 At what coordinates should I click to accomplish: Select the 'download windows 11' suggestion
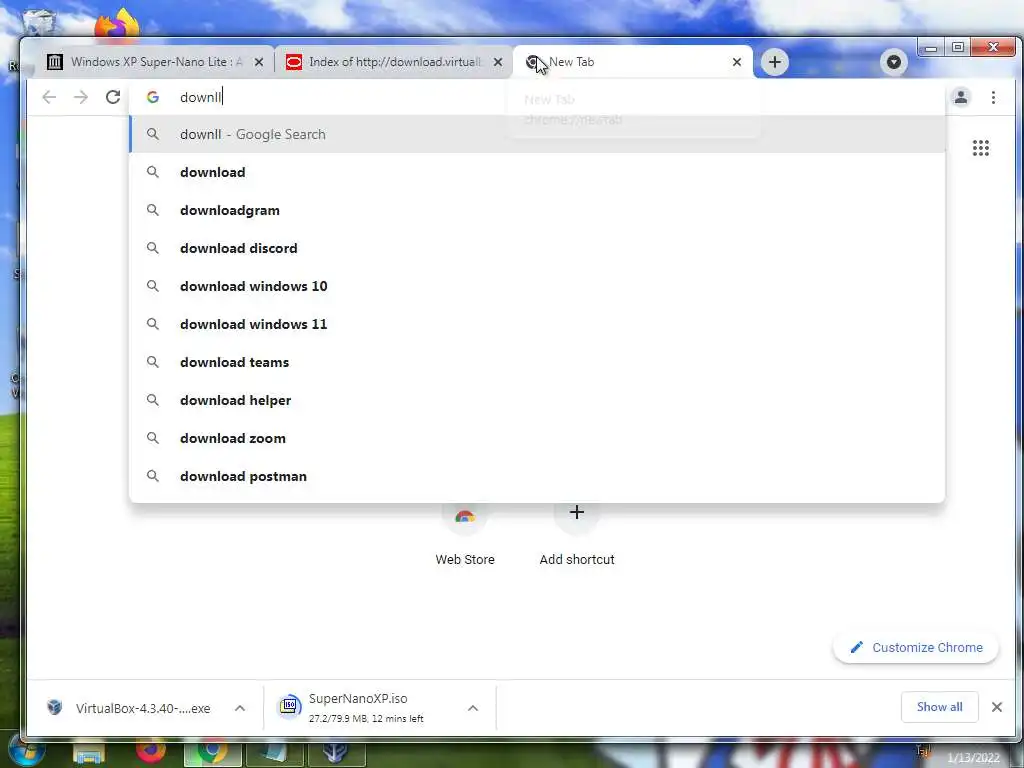tap(537, 324)
